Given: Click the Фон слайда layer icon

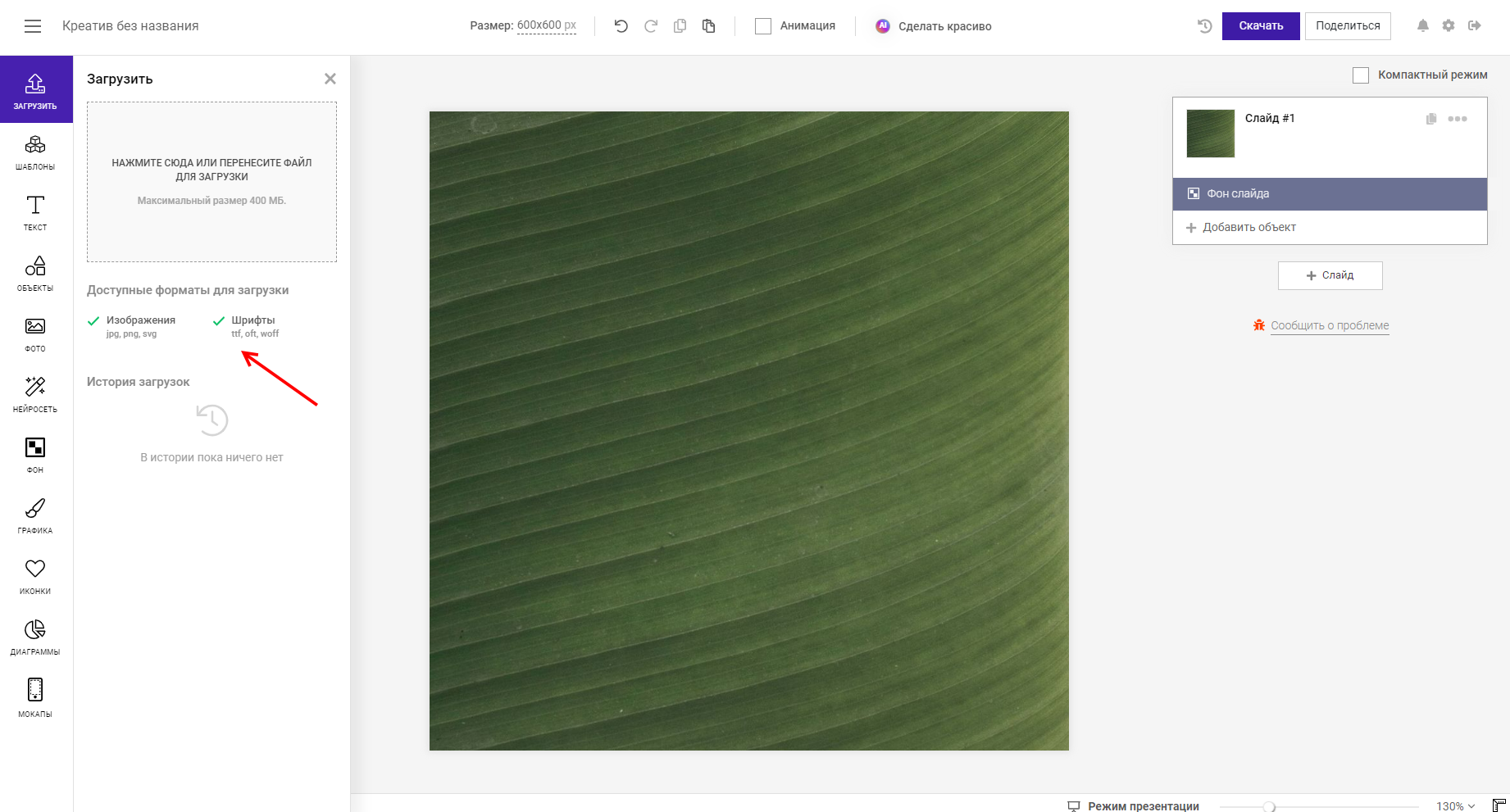Looking at the screenshot, I should (x=1194, y=194).
